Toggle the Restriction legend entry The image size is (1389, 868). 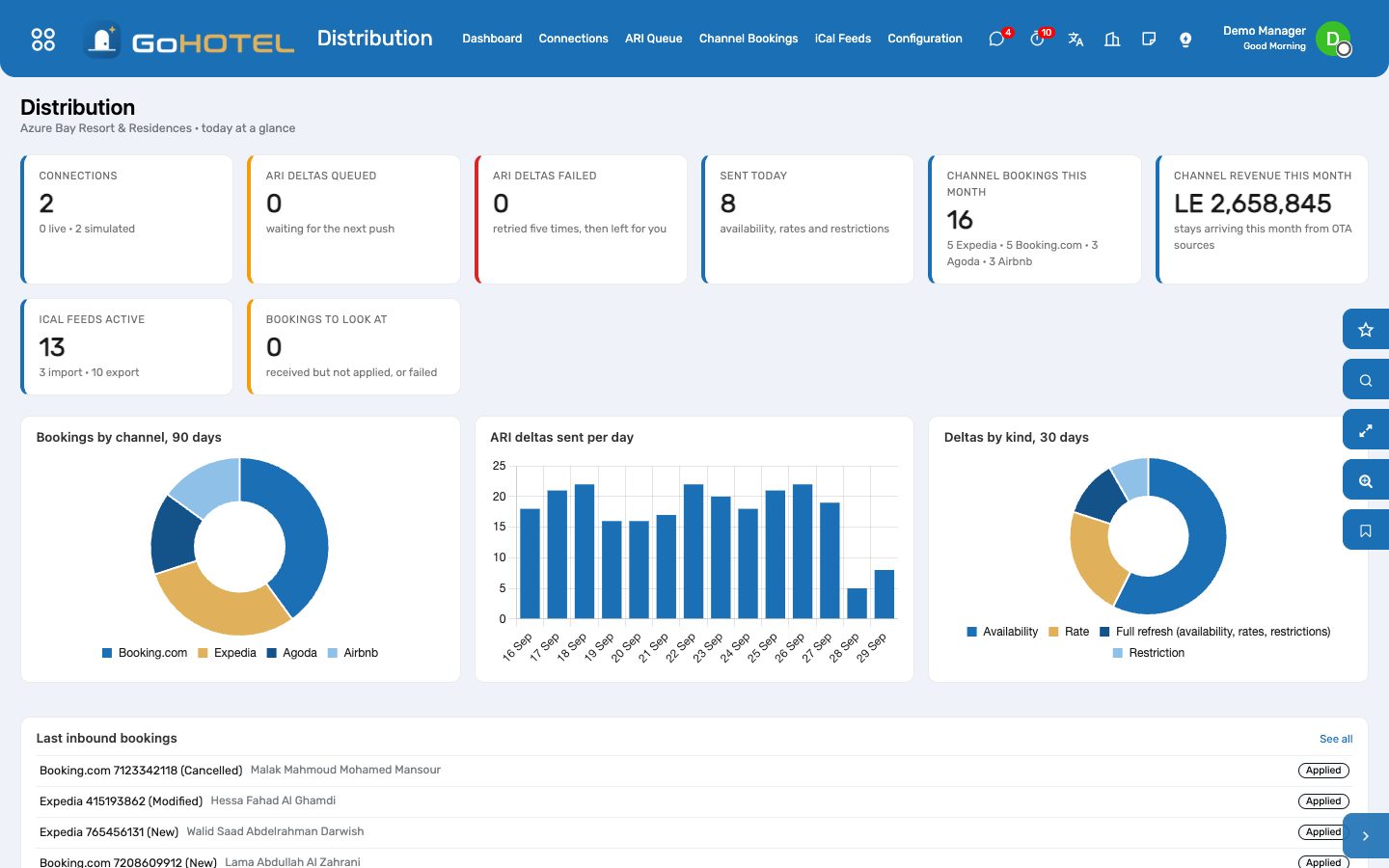tap(1149, 653)
